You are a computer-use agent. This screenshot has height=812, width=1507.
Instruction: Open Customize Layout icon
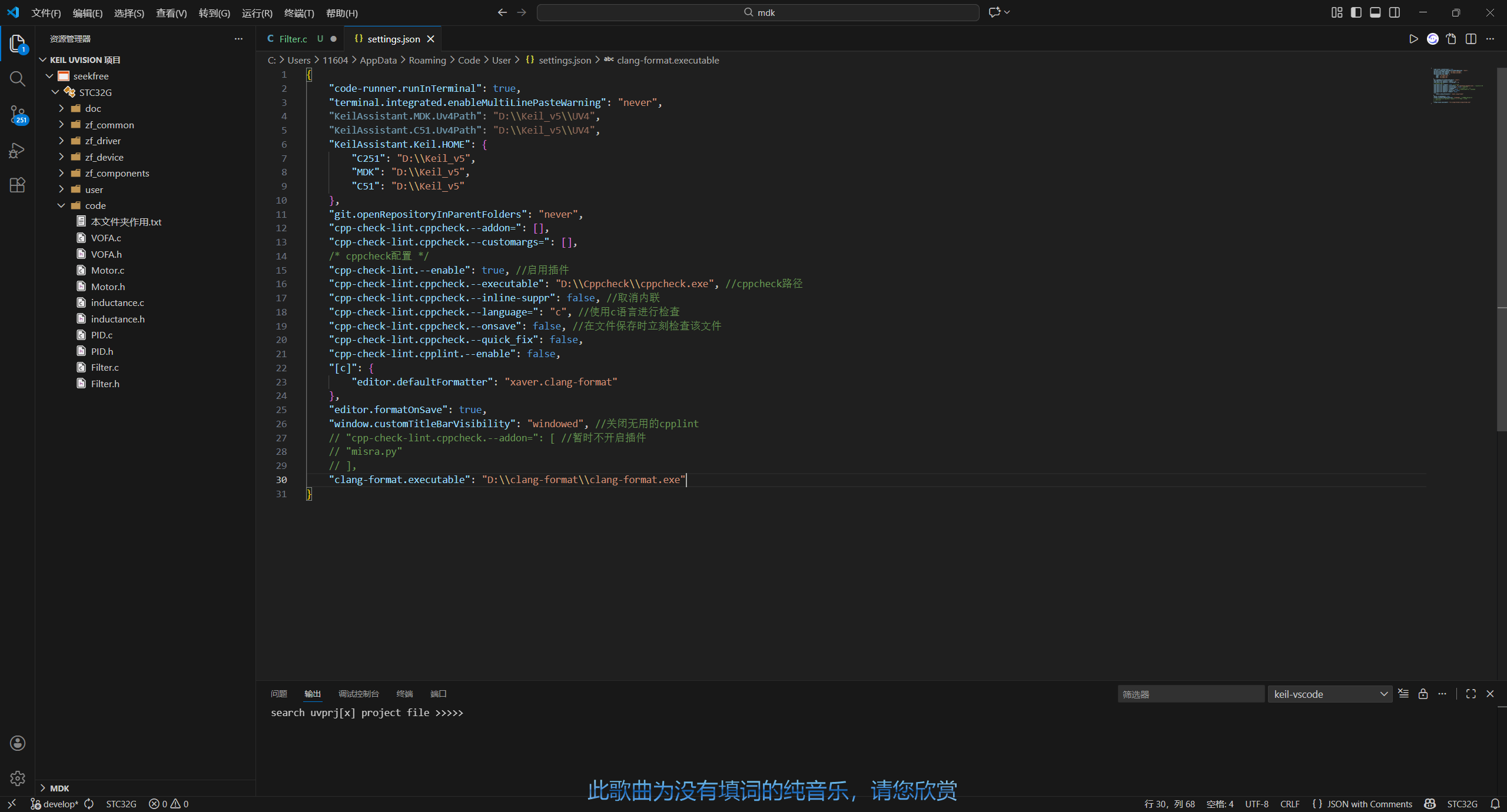point(1337,12)
